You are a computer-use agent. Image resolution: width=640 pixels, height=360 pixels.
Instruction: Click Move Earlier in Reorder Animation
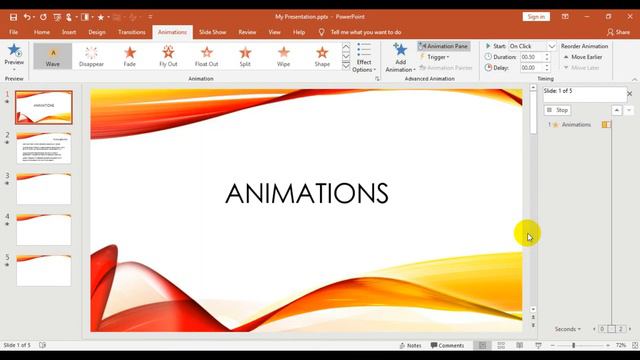582,57
